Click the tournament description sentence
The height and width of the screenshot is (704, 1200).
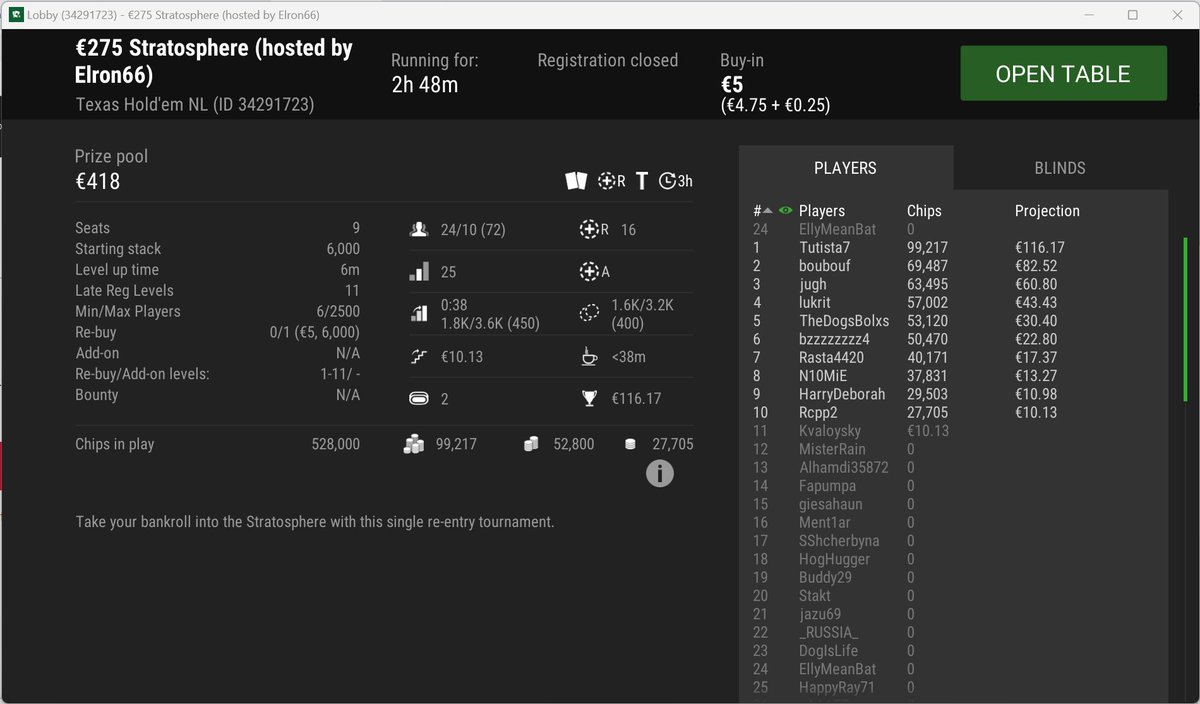click(315, 522)
